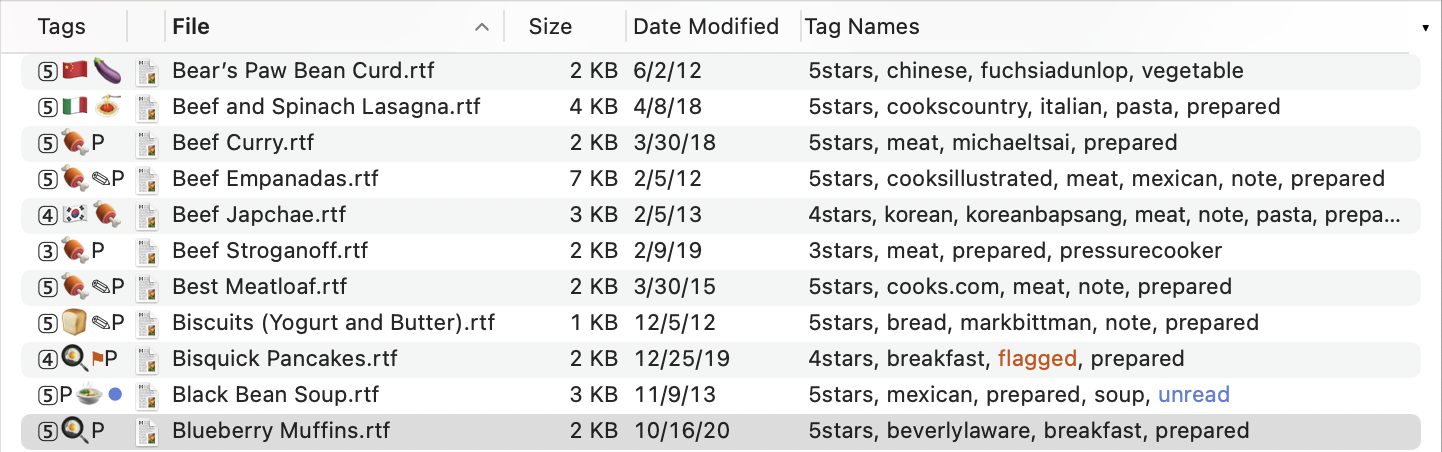Image resolution: width=1442 pixels, height=452 pixels.
Task: Open the column options dropdown arrow at far right
Action: click(1425, 28)
